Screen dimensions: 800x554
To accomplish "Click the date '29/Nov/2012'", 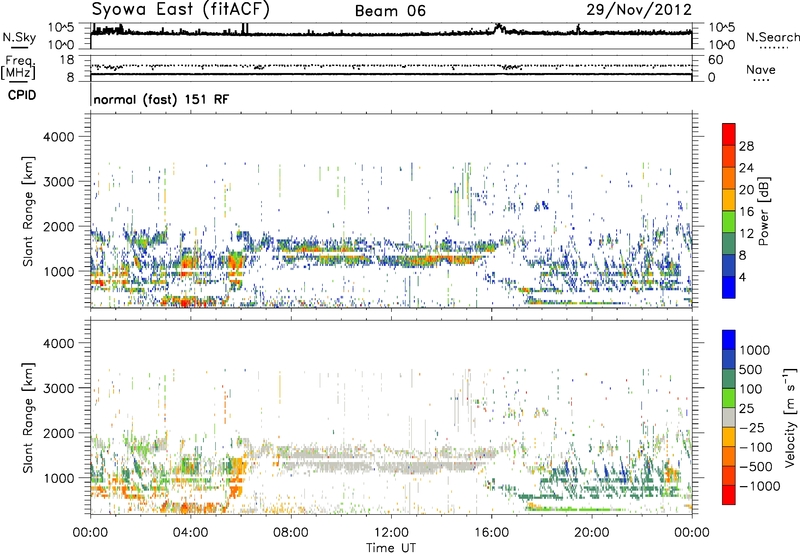I will point(639,9).
